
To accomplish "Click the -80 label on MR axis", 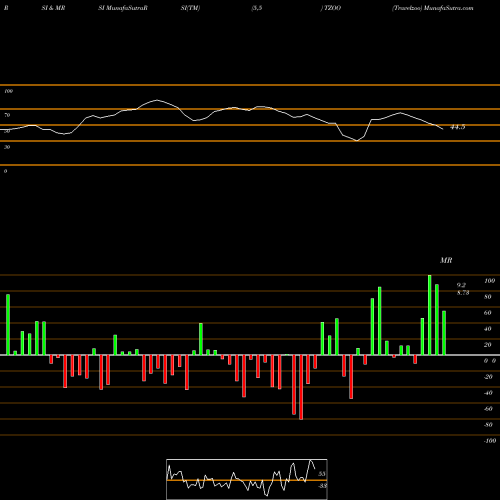I will [488, 425].
